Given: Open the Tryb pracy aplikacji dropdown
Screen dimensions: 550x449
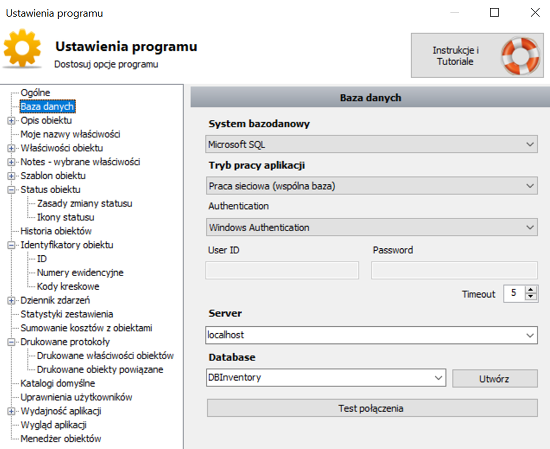Looking at the screenshot, I should (x=371, y=186).
